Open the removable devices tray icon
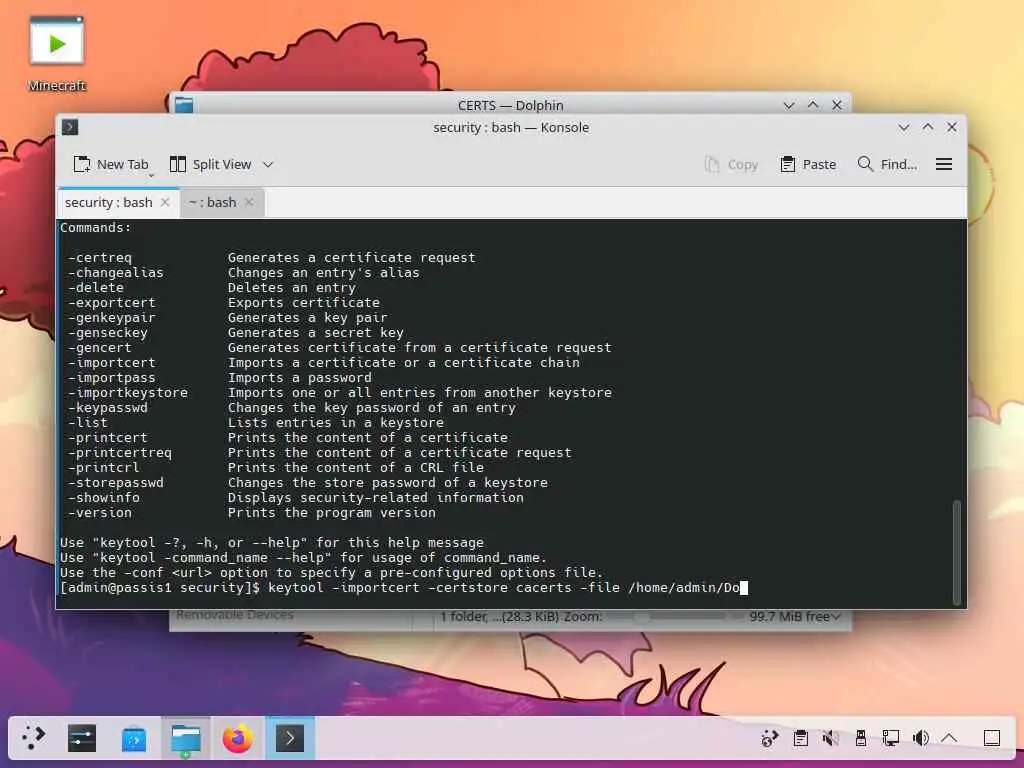The width and height of the screenshot is (1024, 768). [861, 739]
